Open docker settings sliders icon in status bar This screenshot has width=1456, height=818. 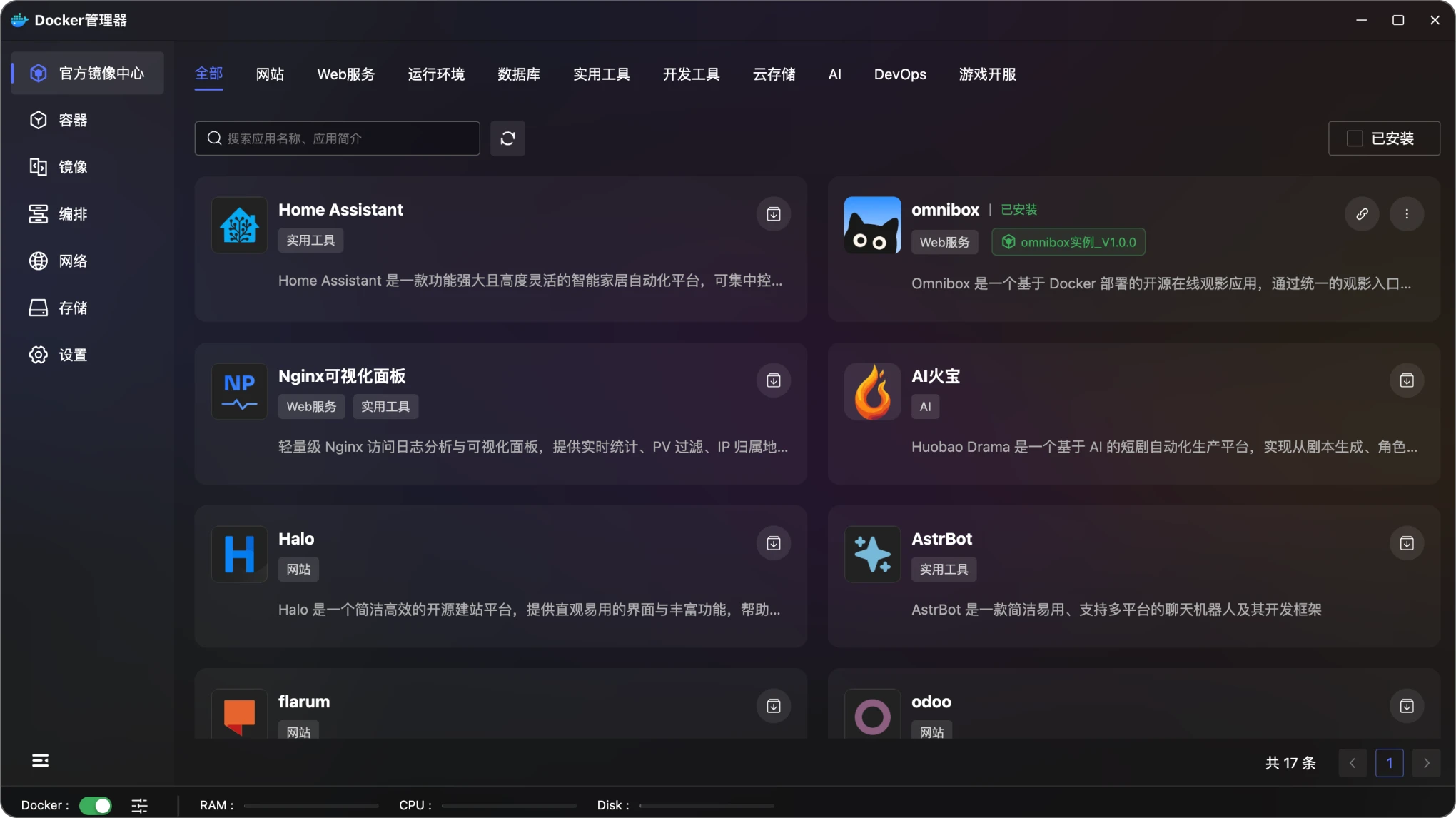tap(139, 805)
